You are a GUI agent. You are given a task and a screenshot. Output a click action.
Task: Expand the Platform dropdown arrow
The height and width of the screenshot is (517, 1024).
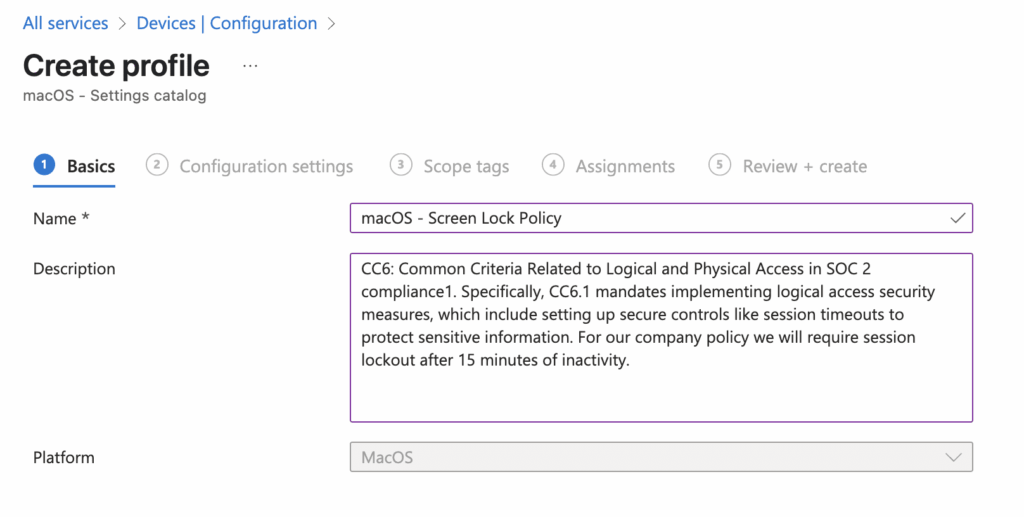(954, 457)
